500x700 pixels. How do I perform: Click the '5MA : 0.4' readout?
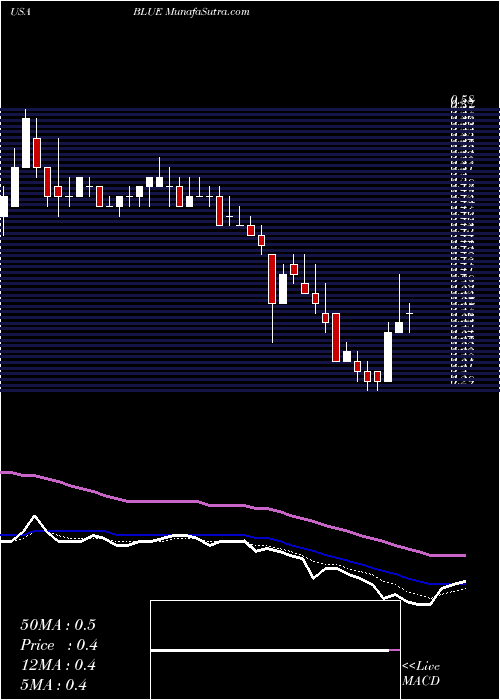[53, 685]
